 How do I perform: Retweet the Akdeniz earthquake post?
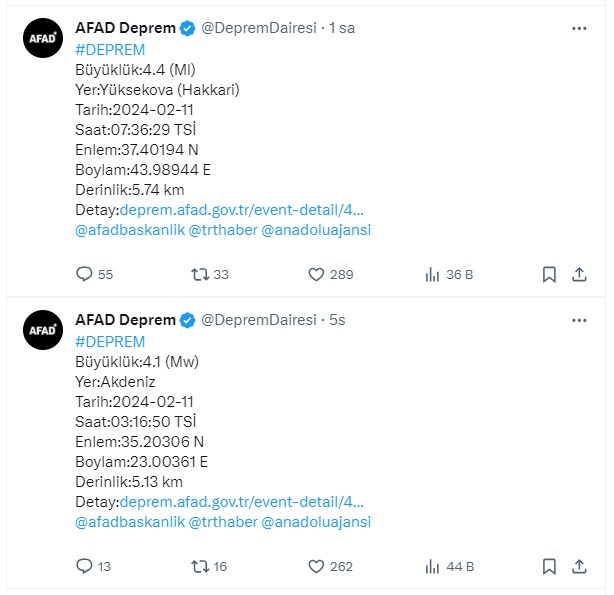tap(209, 566)
